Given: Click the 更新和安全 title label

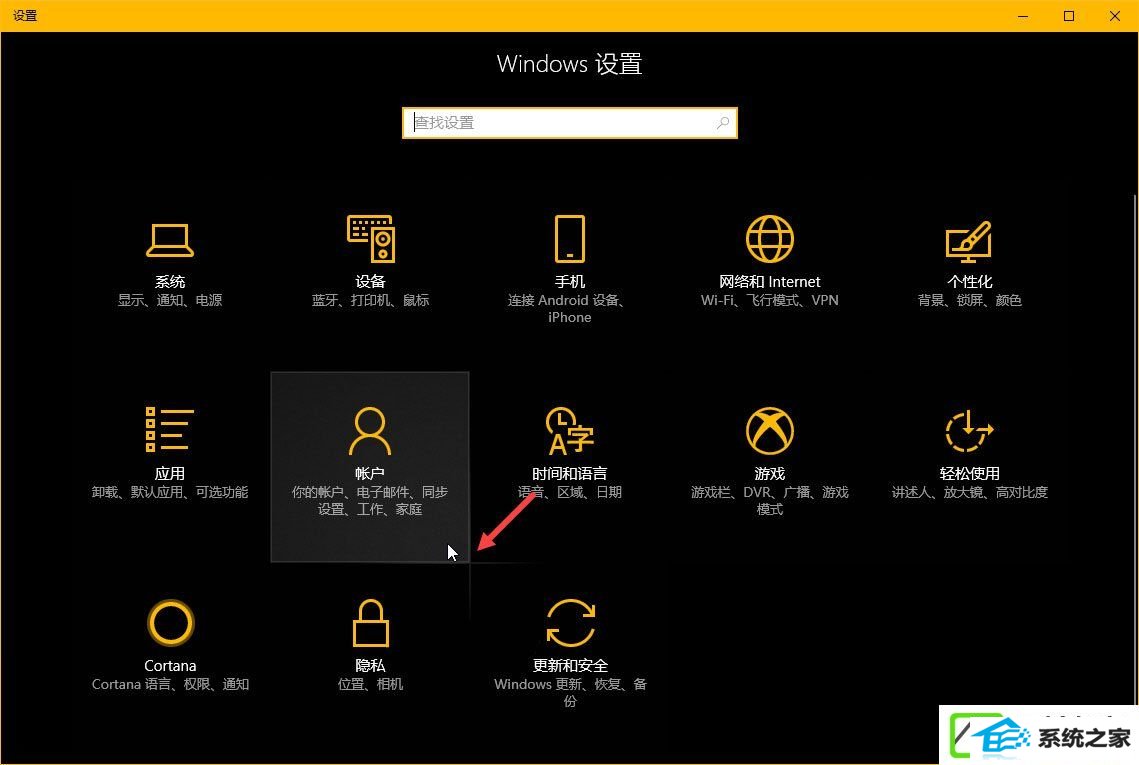Looking at the screenshot, I should coord(570,665).
